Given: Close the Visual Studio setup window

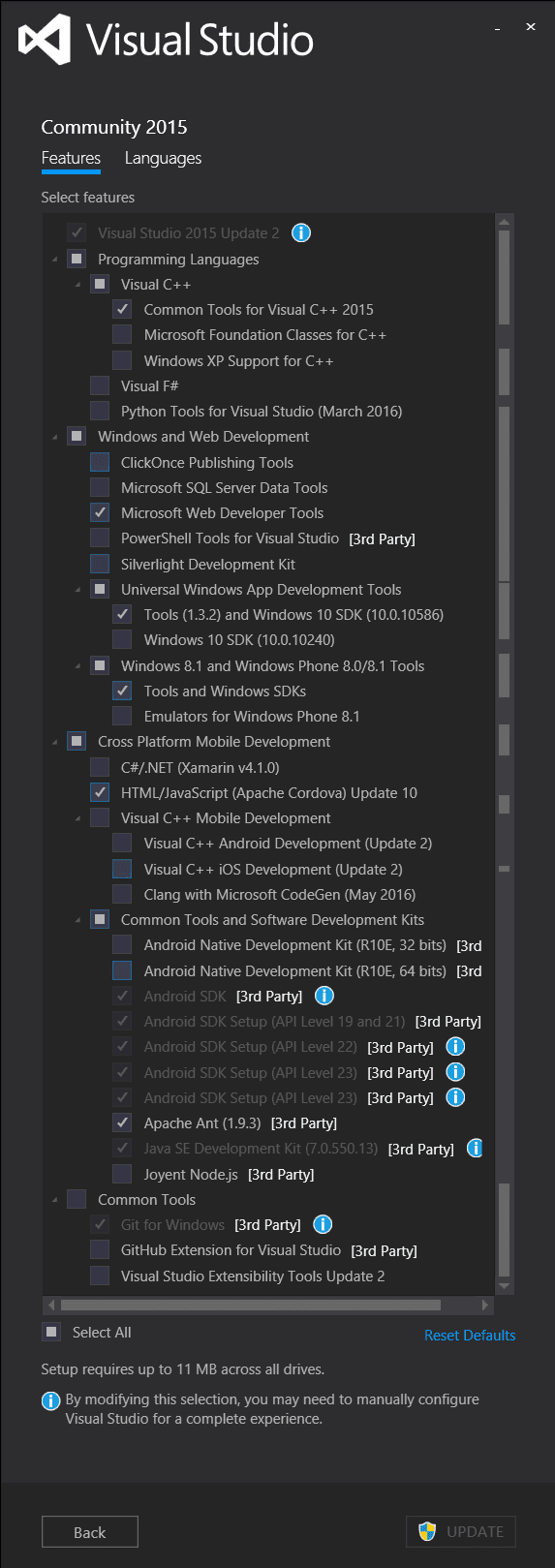Looking at the screenshot, I should tap(531, 27).
